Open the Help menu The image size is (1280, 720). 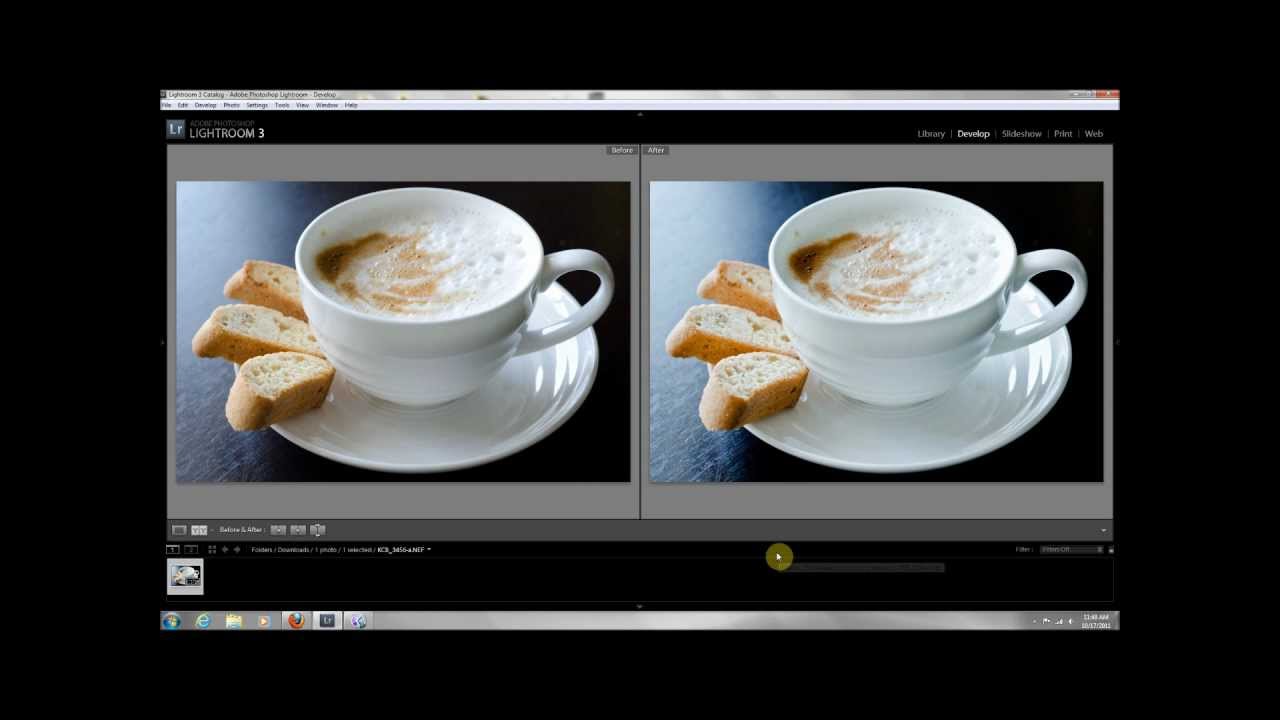click(351, 105)
